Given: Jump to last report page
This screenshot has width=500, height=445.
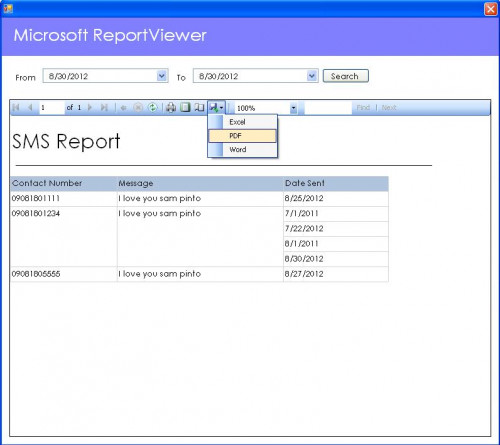Looking at the screenshot, I should click(x=104, y=107).
